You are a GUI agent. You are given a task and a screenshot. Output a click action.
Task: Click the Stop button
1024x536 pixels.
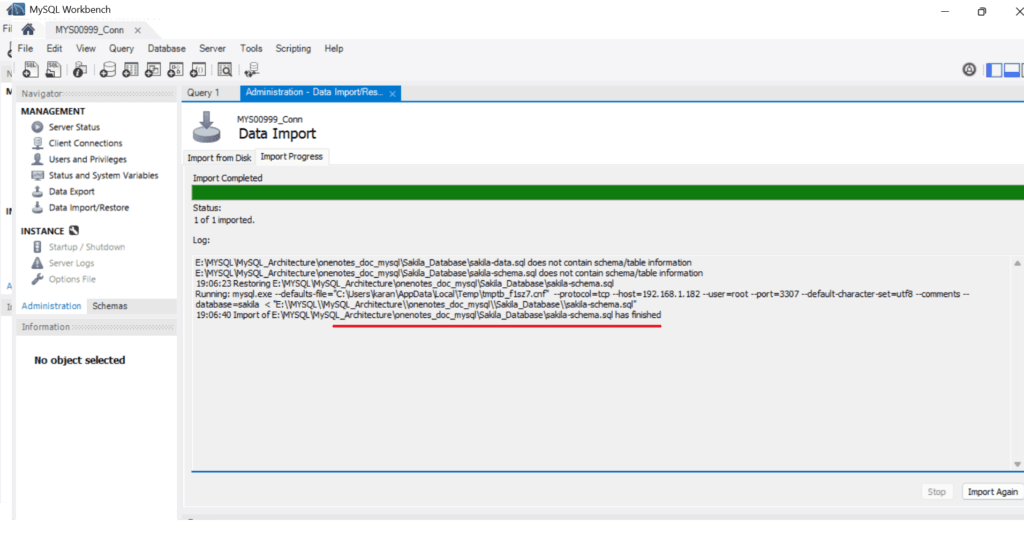(x=936, y=492)
